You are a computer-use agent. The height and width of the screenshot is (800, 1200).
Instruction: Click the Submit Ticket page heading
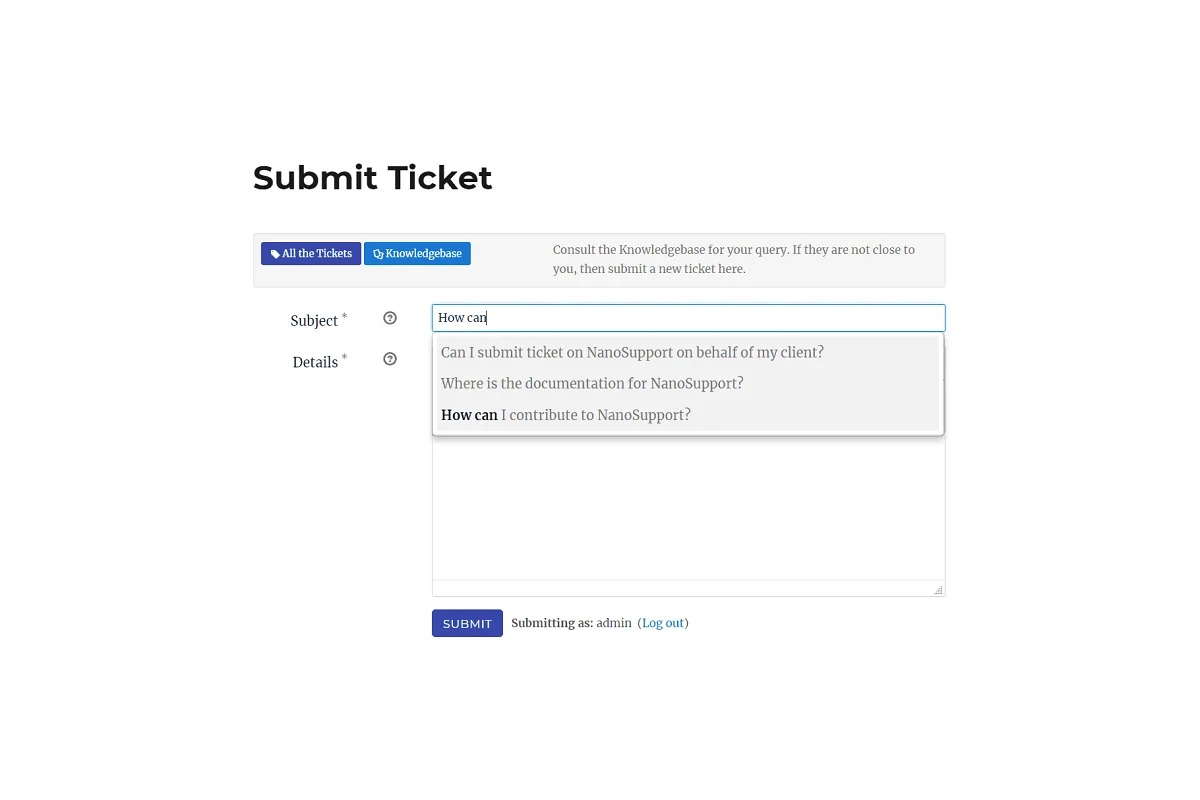[x=372, y=178]
